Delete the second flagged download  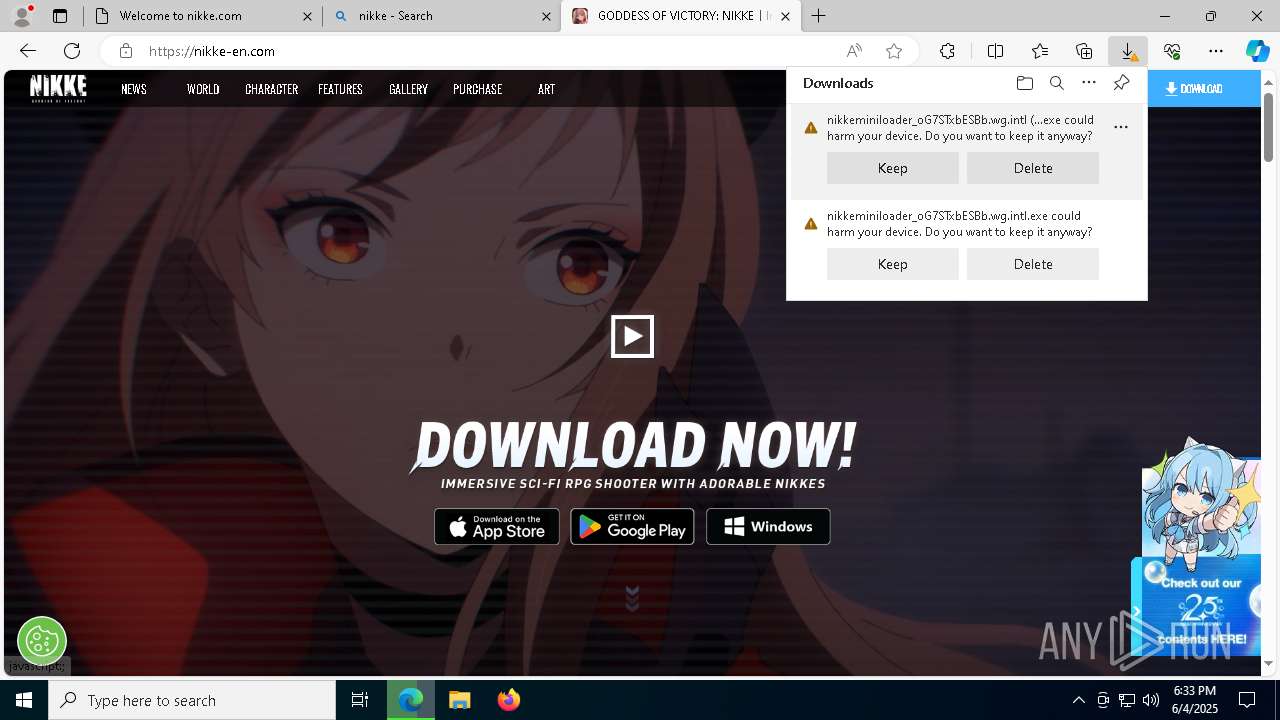[1033, 264]
